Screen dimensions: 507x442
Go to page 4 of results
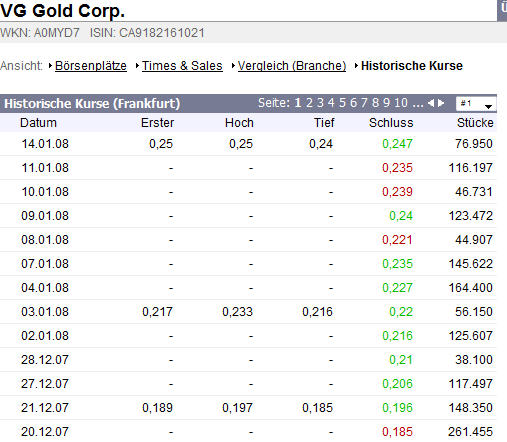pos(331,103)
